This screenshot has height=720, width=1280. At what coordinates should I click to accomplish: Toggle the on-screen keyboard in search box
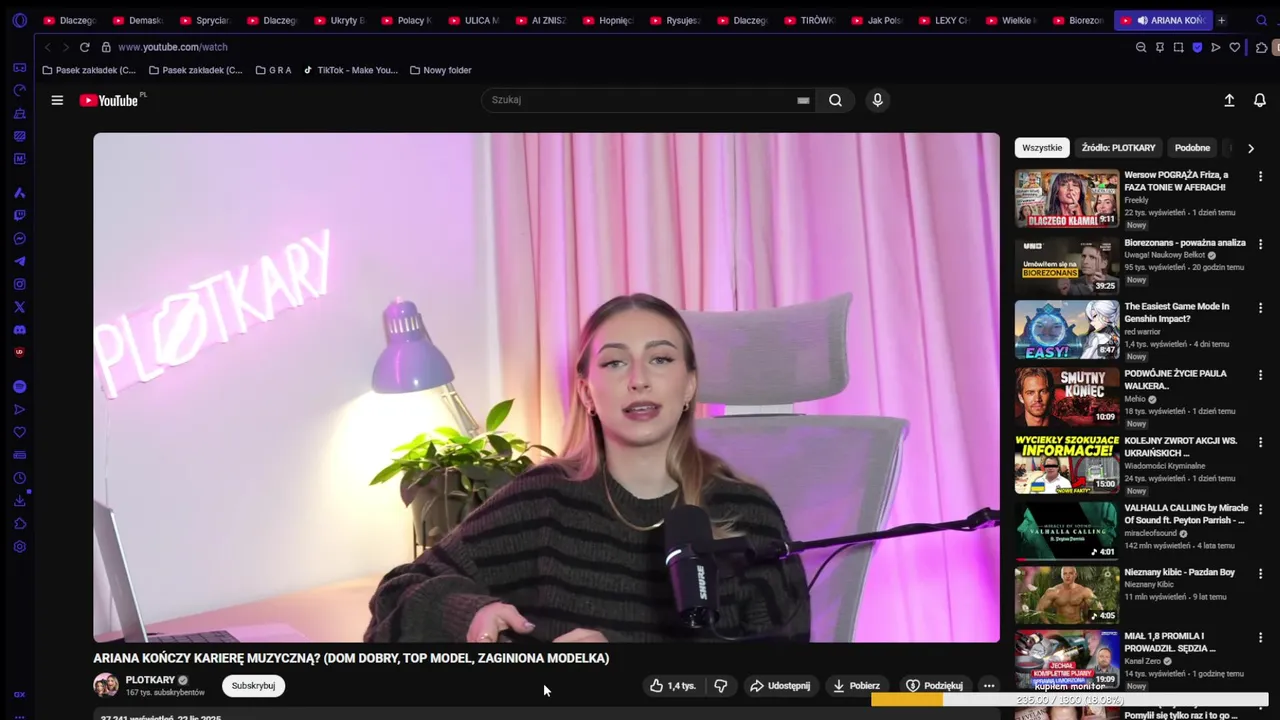coord(803,100)
